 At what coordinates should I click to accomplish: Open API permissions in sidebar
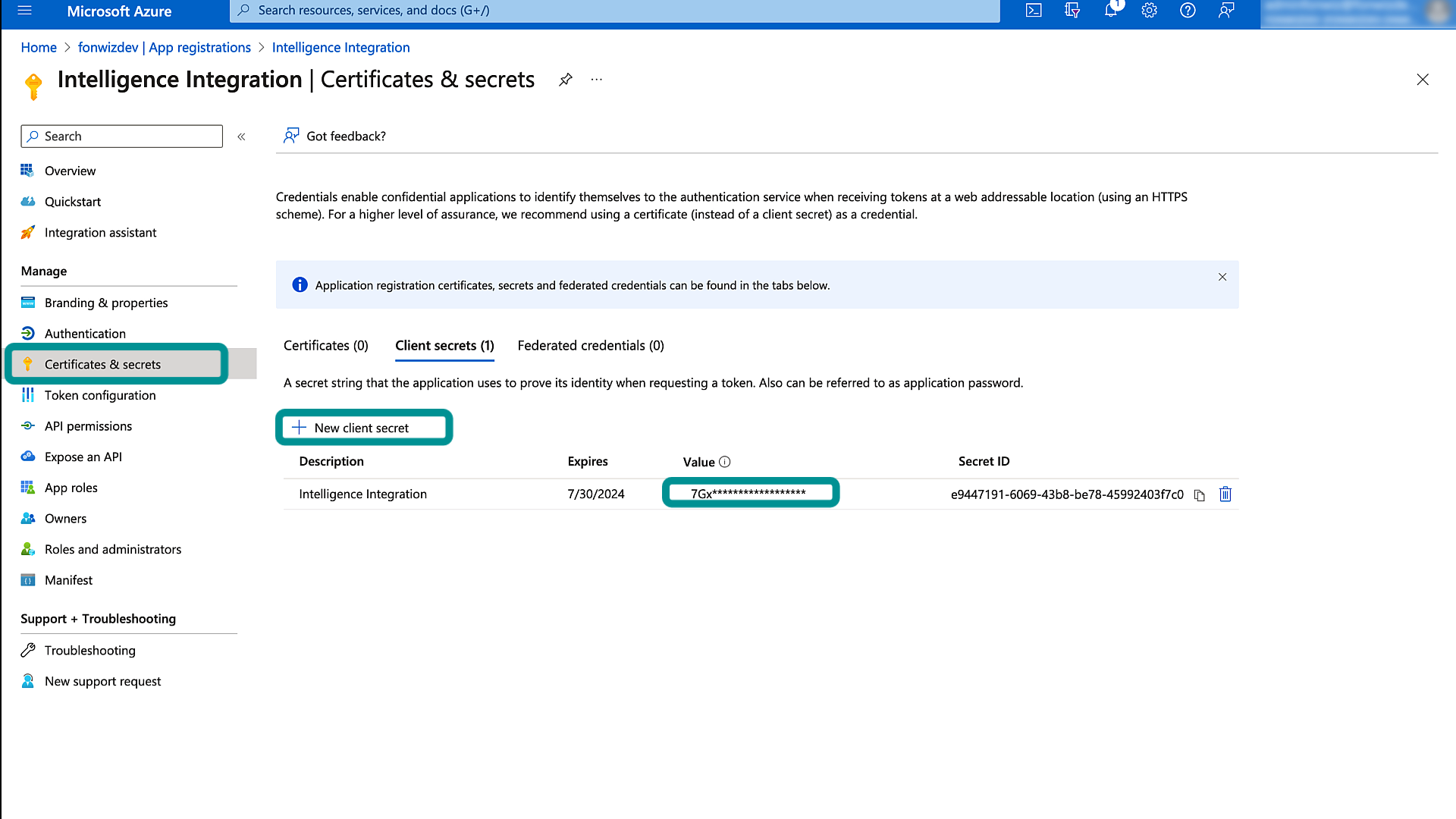click(x=88, y=426)
